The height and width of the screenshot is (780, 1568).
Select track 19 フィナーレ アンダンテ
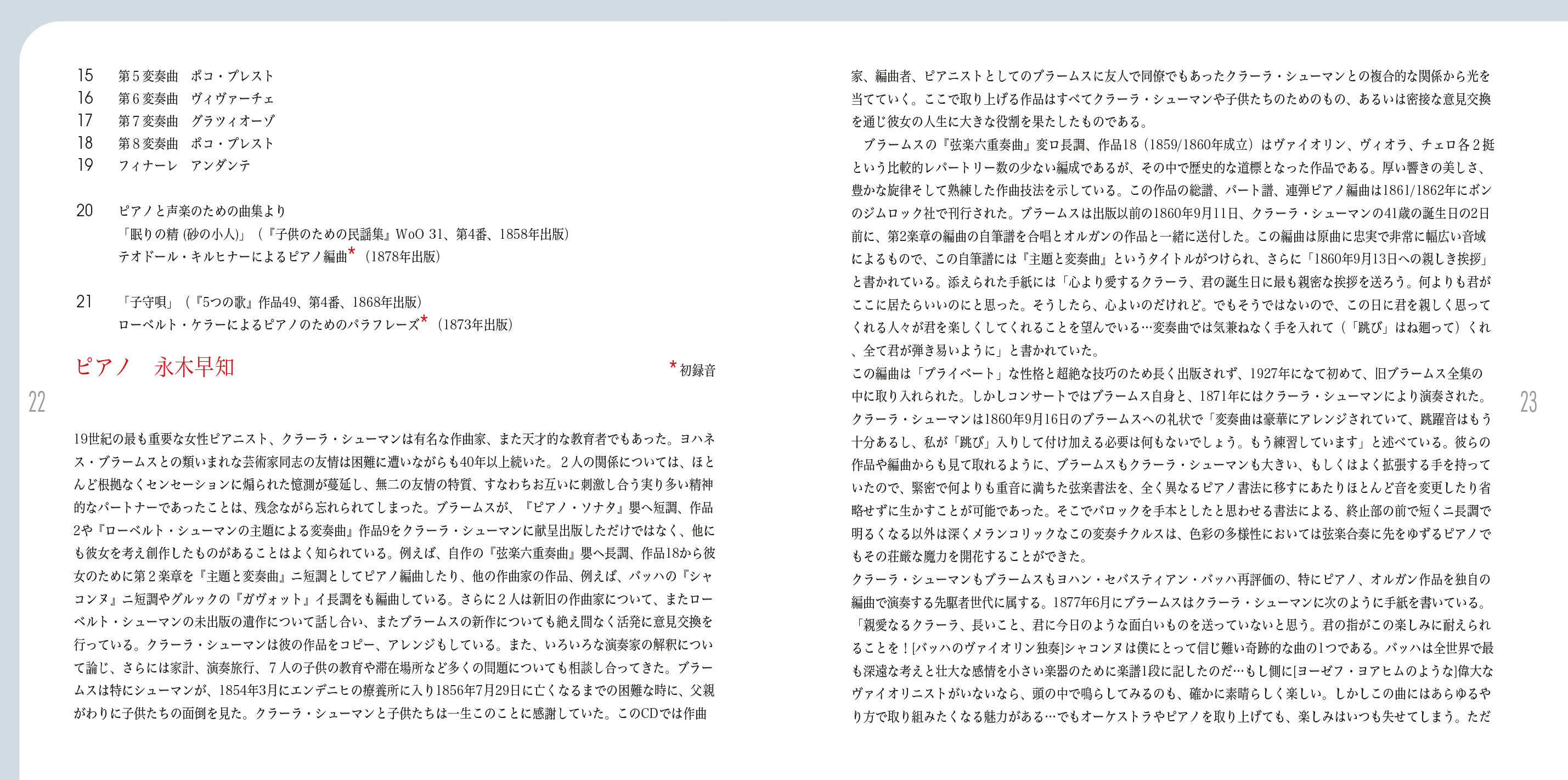[184, 166]
